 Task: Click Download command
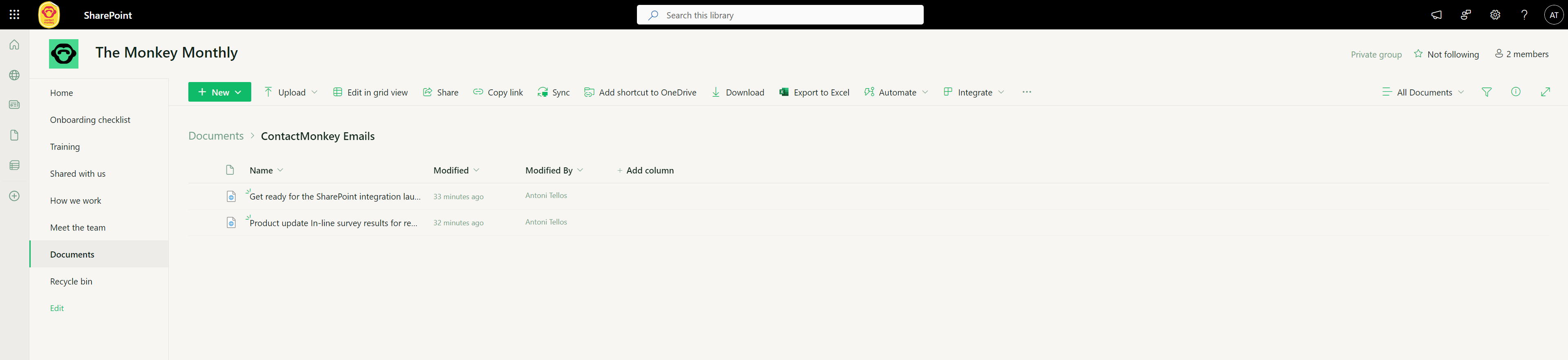pyautogui.click(x=738, y=92)
